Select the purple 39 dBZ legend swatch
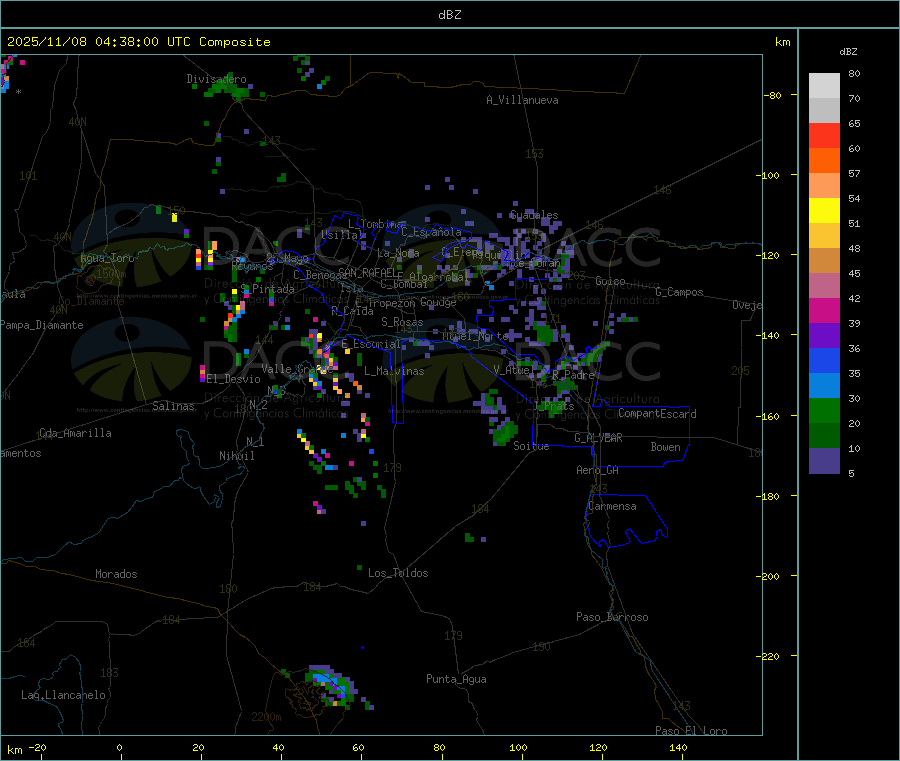The image size is (900, 761). click(824, 336)
